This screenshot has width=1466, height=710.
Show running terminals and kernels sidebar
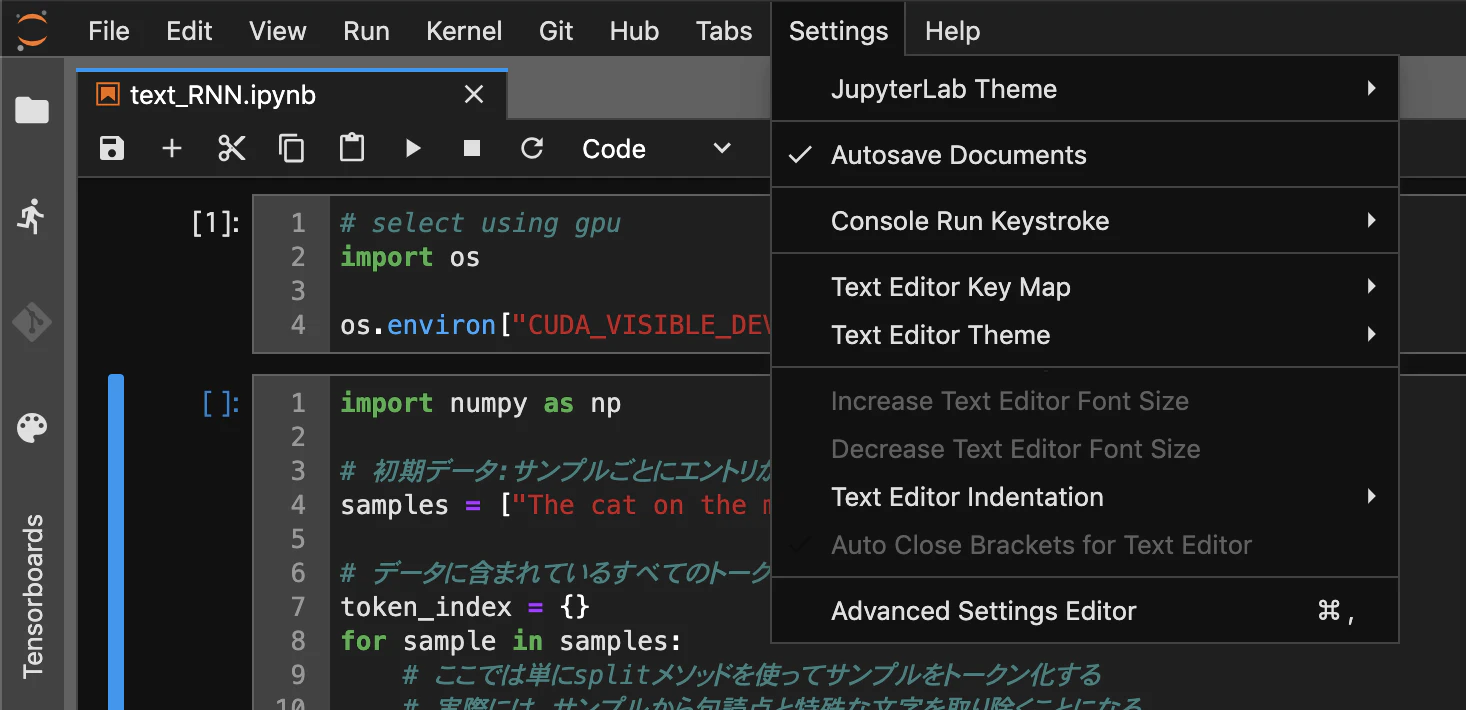(x=32, y=215)
